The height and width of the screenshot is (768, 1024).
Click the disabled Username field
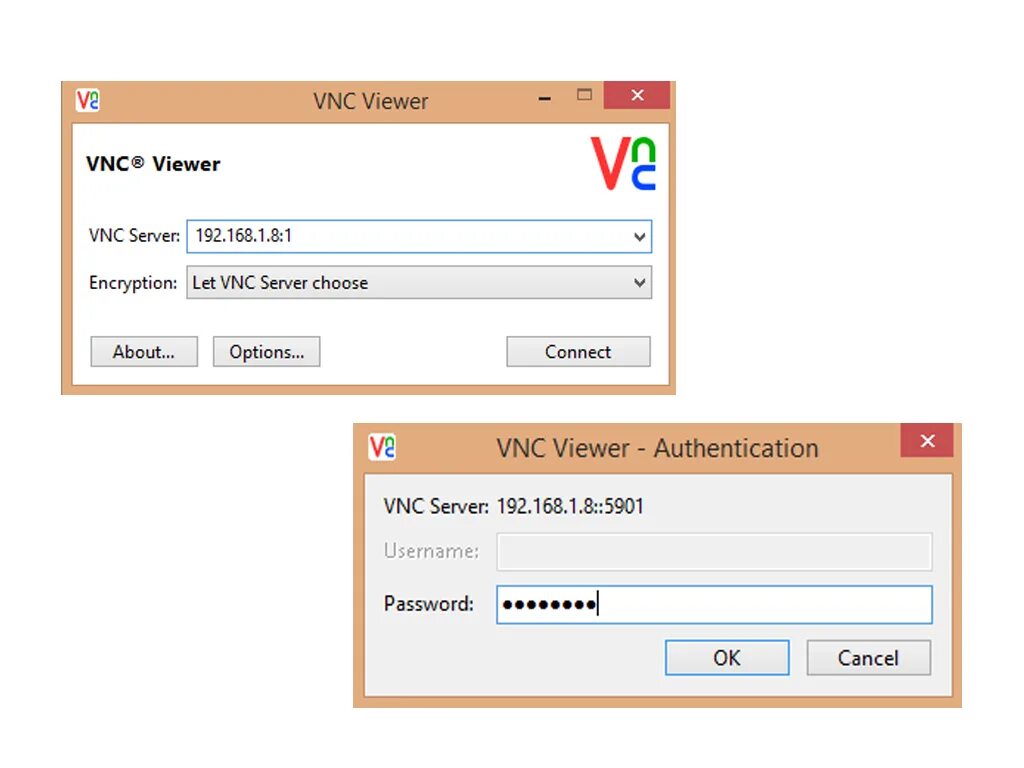click(x=714, y=552)
